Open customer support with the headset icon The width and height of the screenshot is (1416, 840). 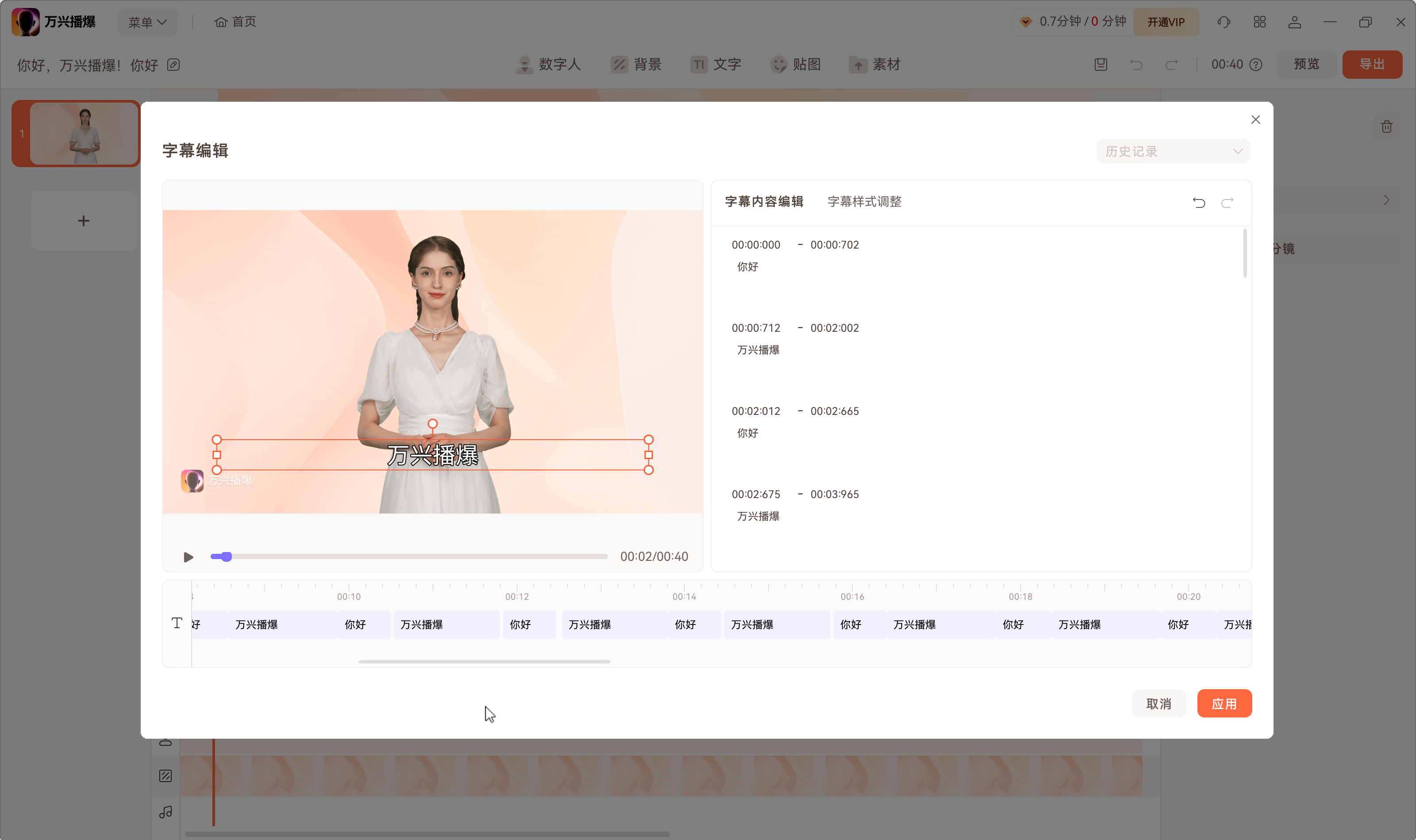pos(1223,22)
